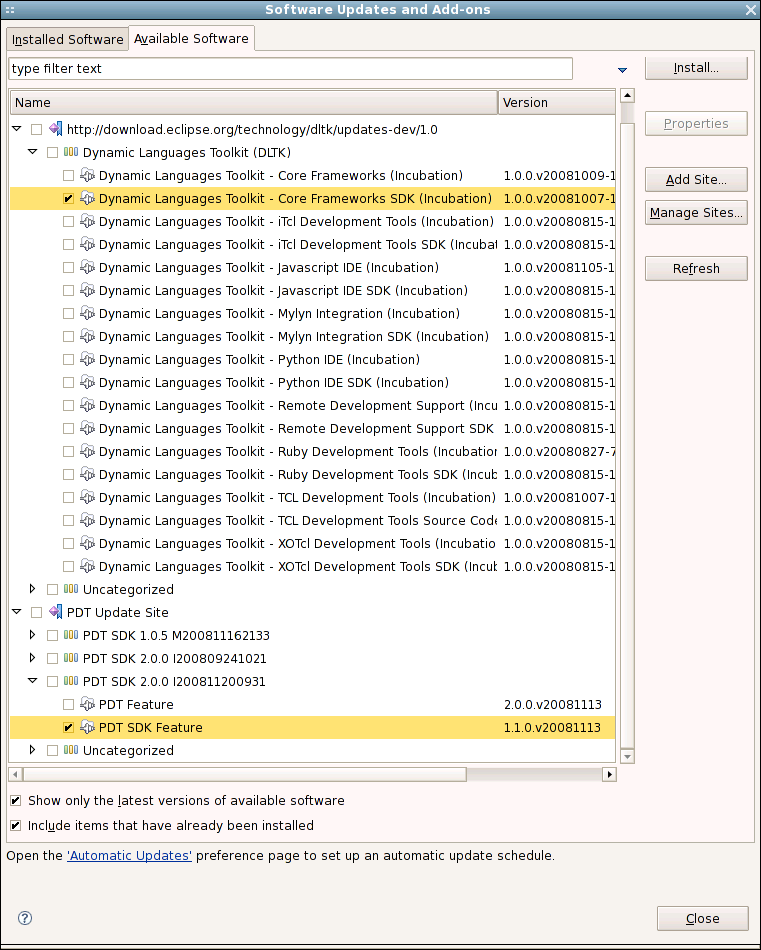Collapse the DLTK update site URL node
Screen dimensions: 761x950
coord(17,128)
